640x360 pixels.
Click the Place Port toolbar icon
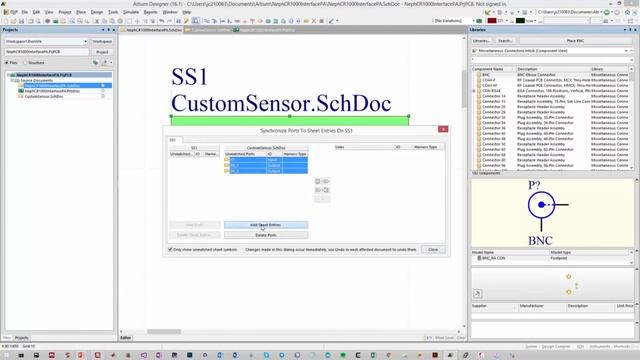click(x=306, y=21)
